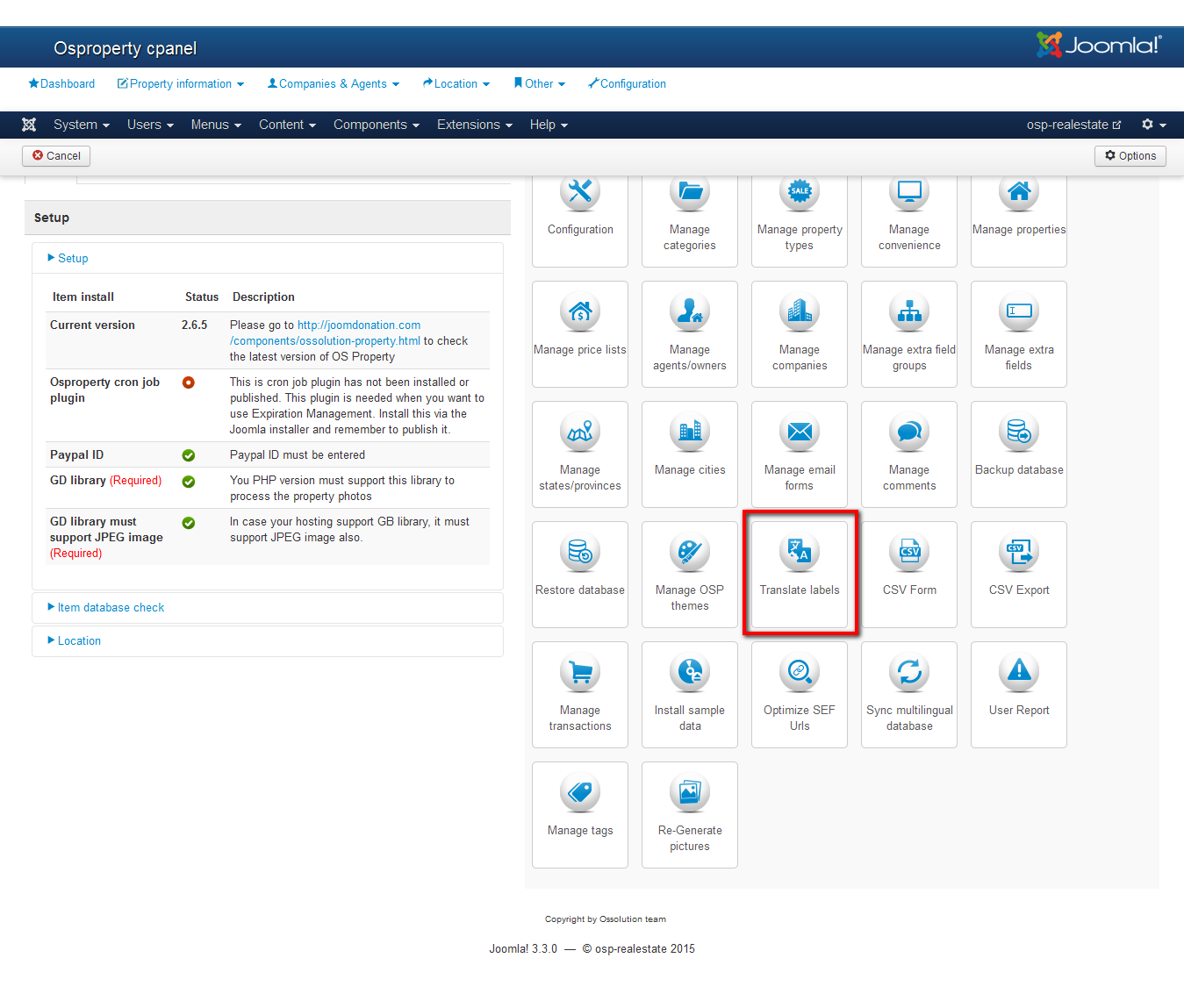Open Manage email forms icon
The image size is (1184, 1008).
(799, 433)
